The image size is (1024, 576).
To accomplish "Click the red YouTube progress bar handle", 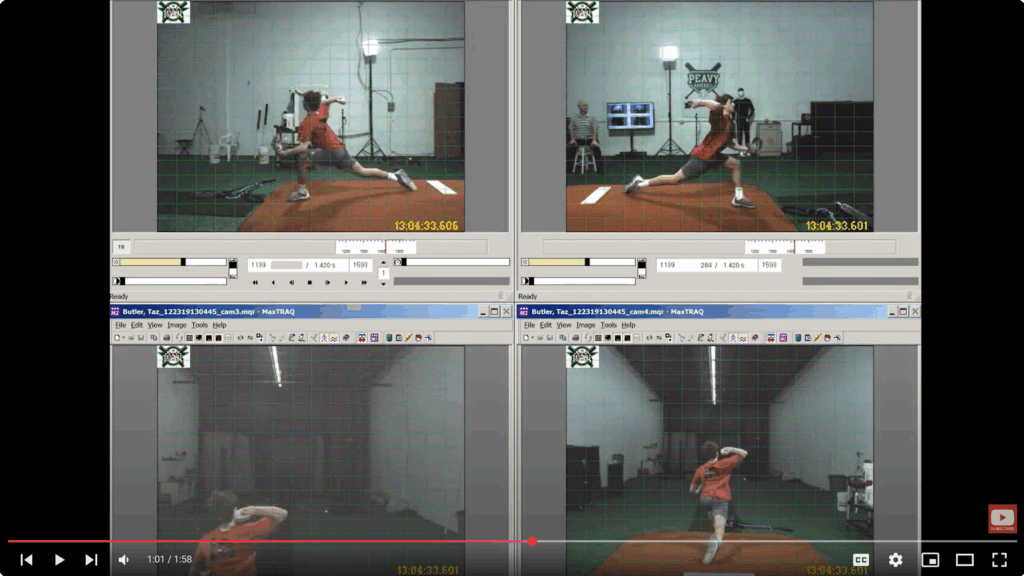I will pyautogui.click(x=532, y=541).
